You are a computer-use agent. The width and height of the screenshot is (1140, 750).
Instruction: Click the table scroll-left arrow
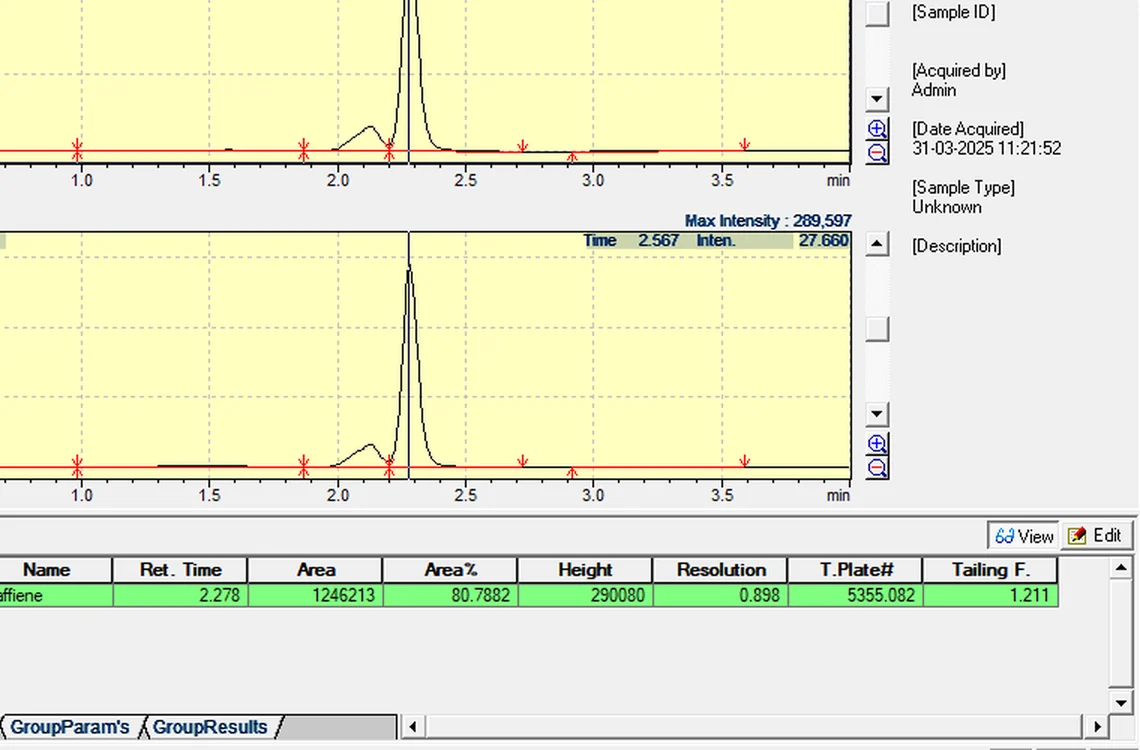click(x=413, y=726)
